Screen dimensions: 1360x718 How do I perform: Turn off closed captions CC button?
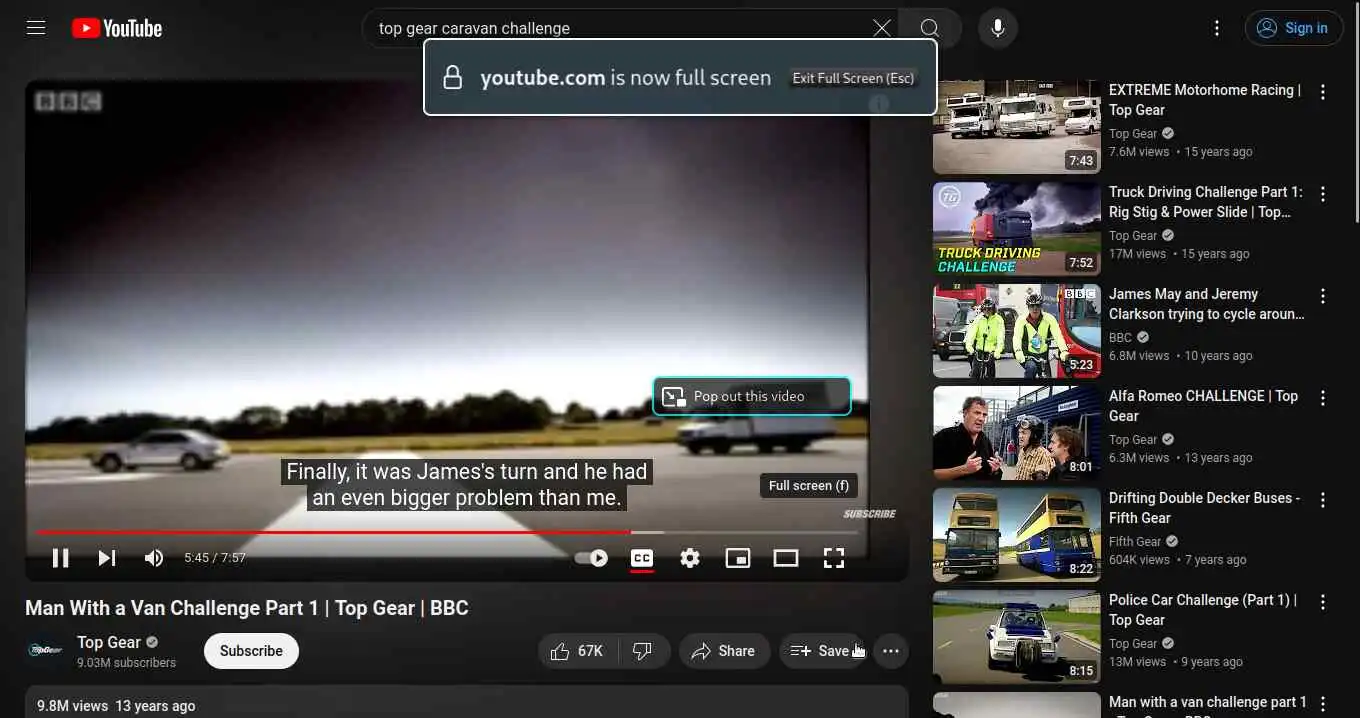(642, 558)
